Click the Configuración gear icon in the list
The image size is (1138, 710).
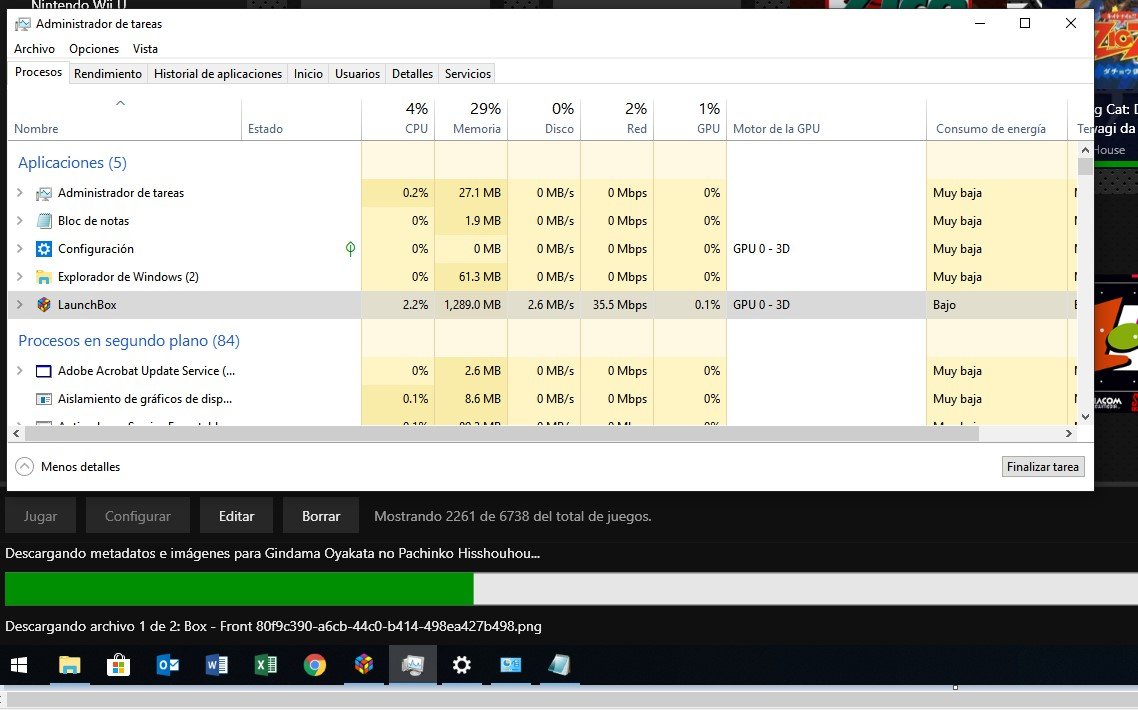(x=44, y=249)
